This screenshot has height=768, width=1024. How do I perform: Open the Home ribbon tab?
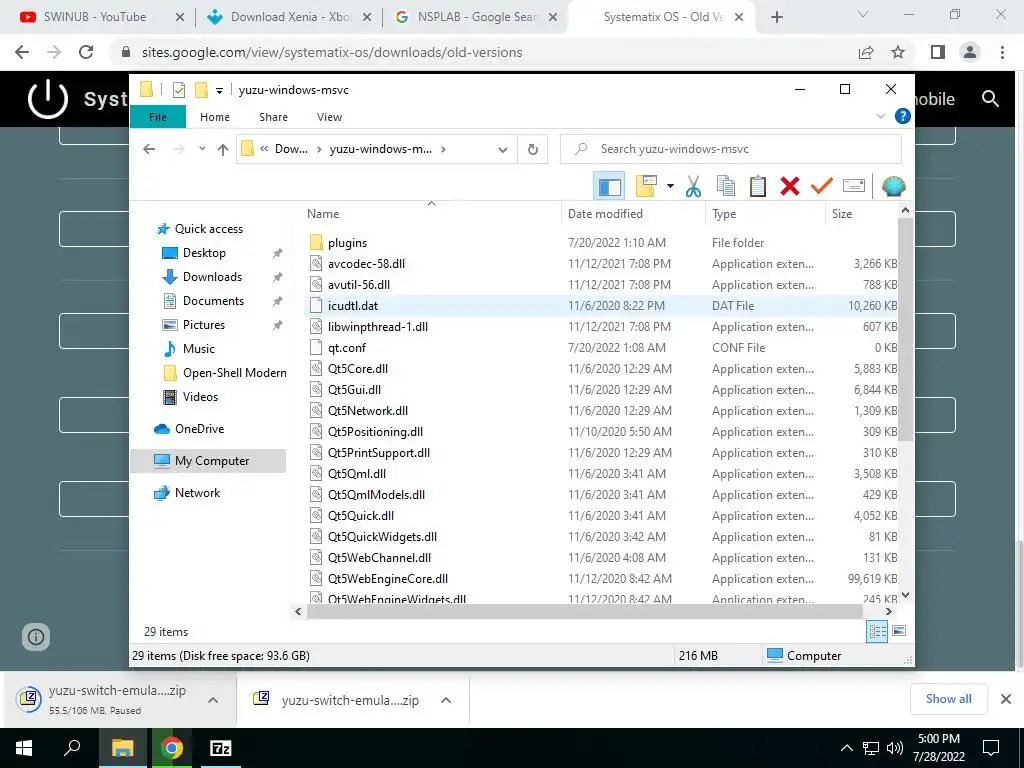(215, 117)
